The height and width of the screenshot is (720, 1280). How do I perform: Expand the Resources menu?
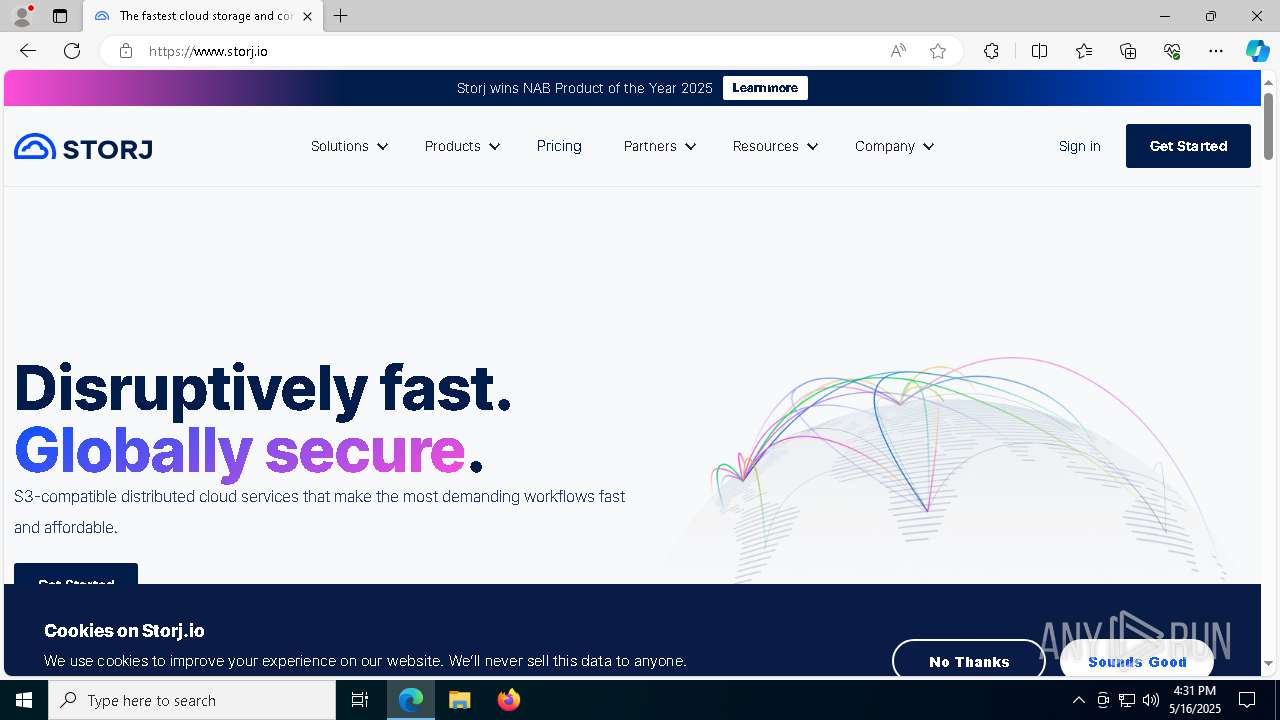click(x=775, y=146)
